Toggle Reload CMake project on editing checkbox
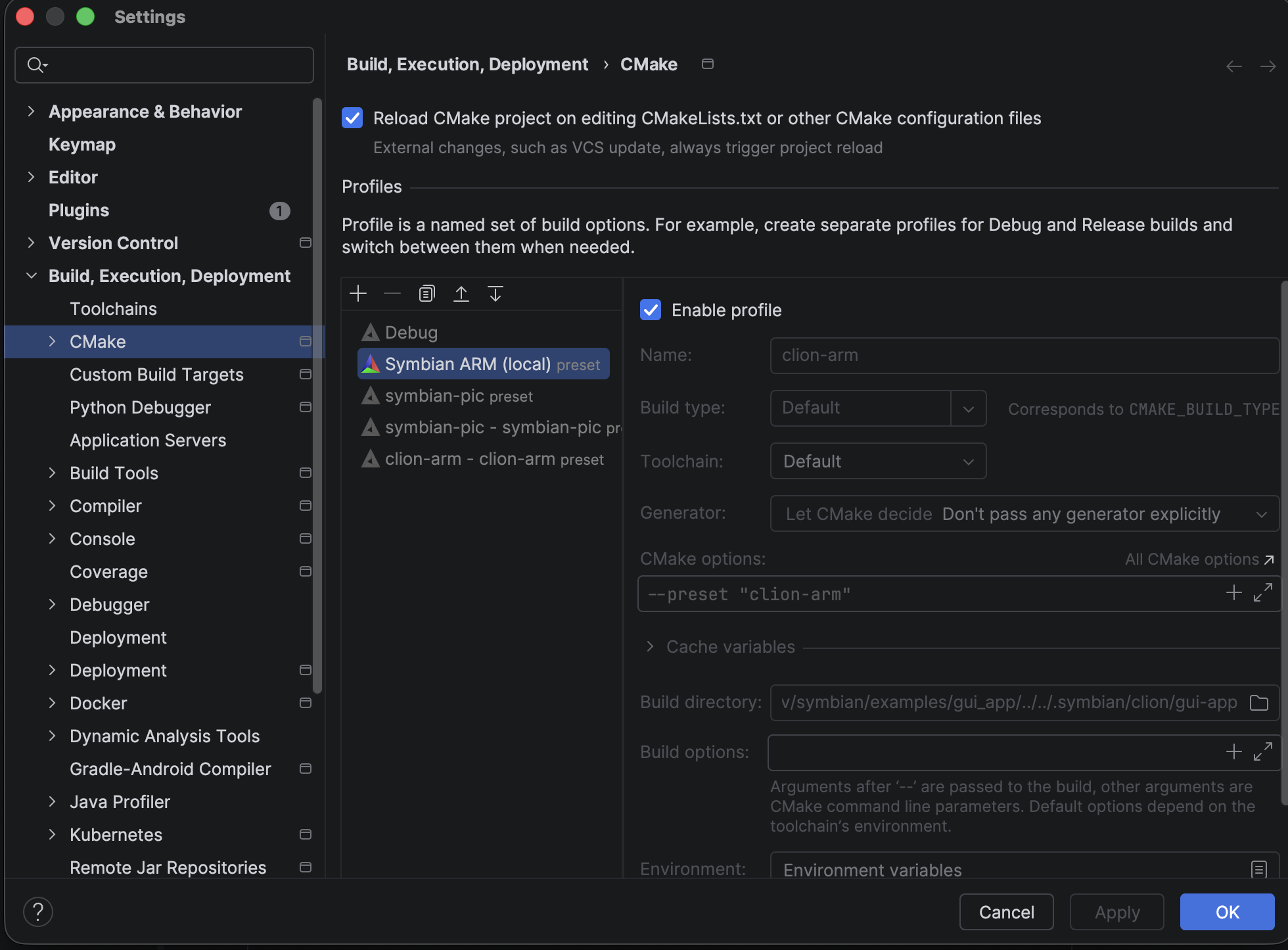This screenshot has height=950, width=1288. (352, 118)
